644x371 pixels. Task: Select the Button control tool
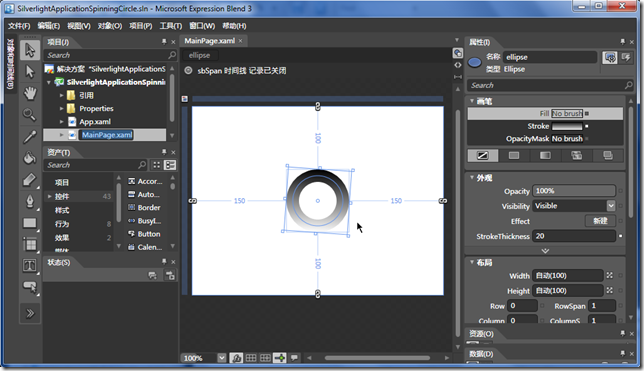30,286
